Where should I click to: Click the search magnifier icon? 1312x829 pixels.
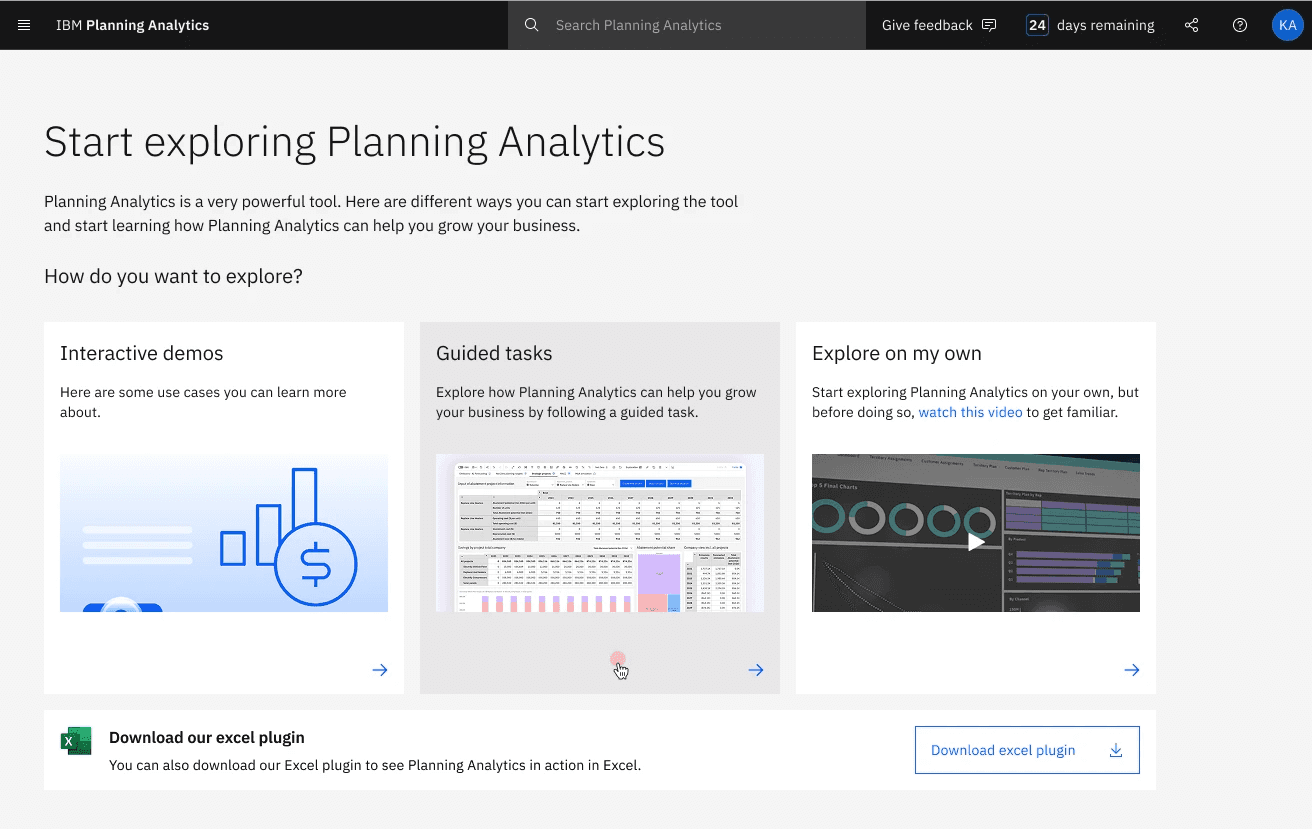(532, 25)
